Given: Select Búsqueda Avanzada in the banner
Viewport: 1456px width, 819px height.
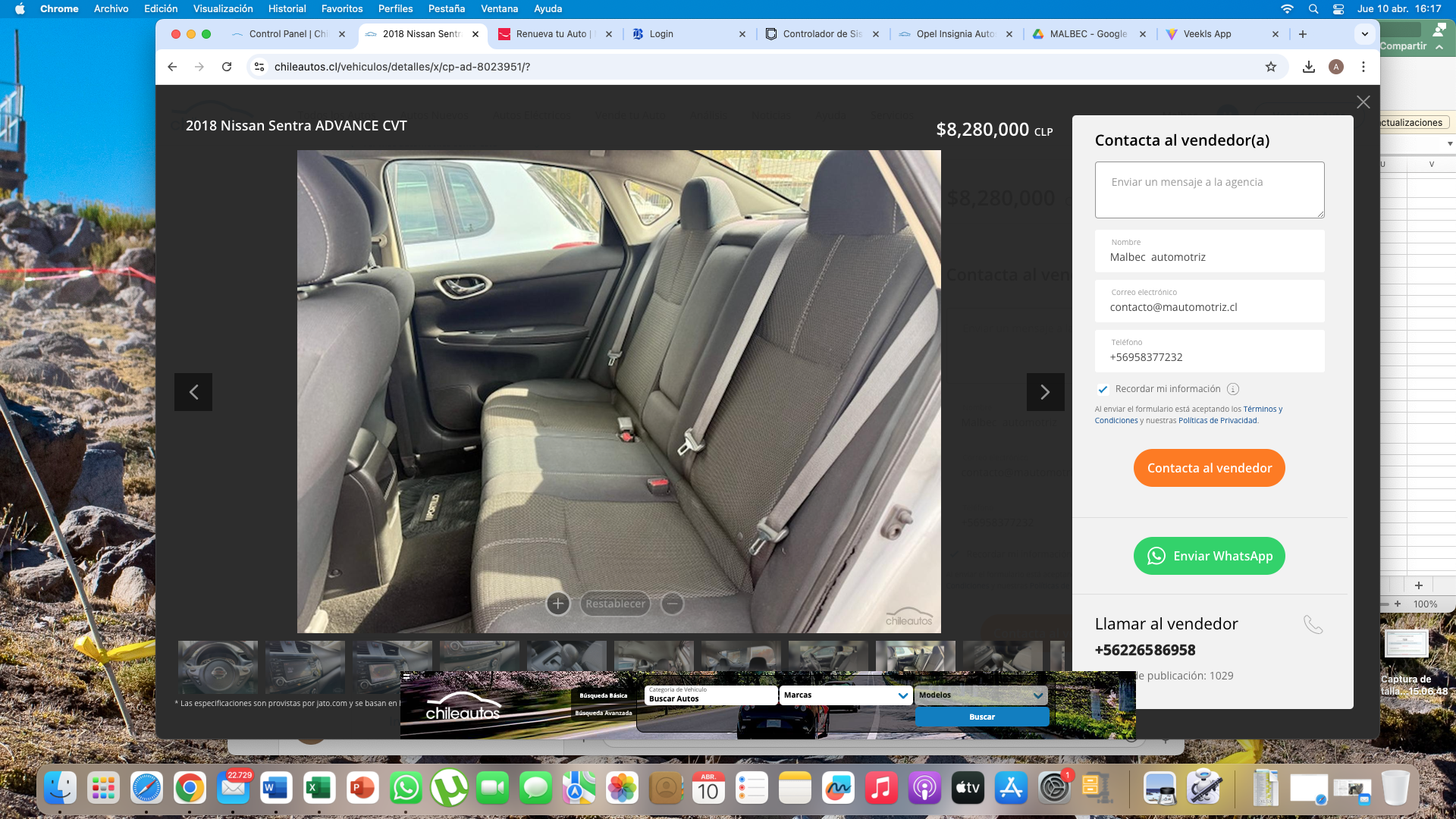Looking at the screenshot, I should (604, 713).
